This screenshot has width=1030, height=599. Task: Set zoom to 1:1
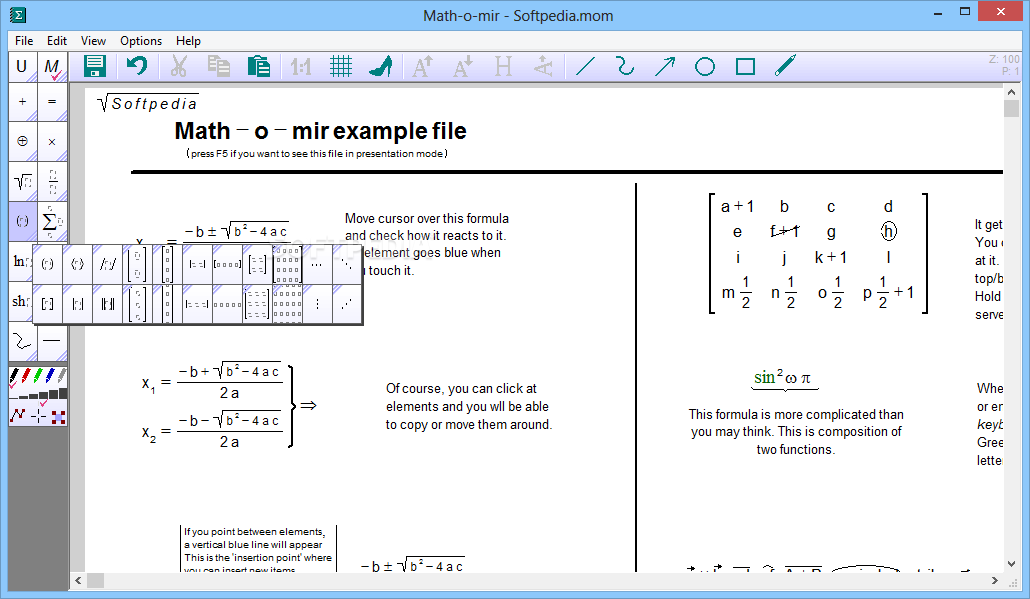301,66
